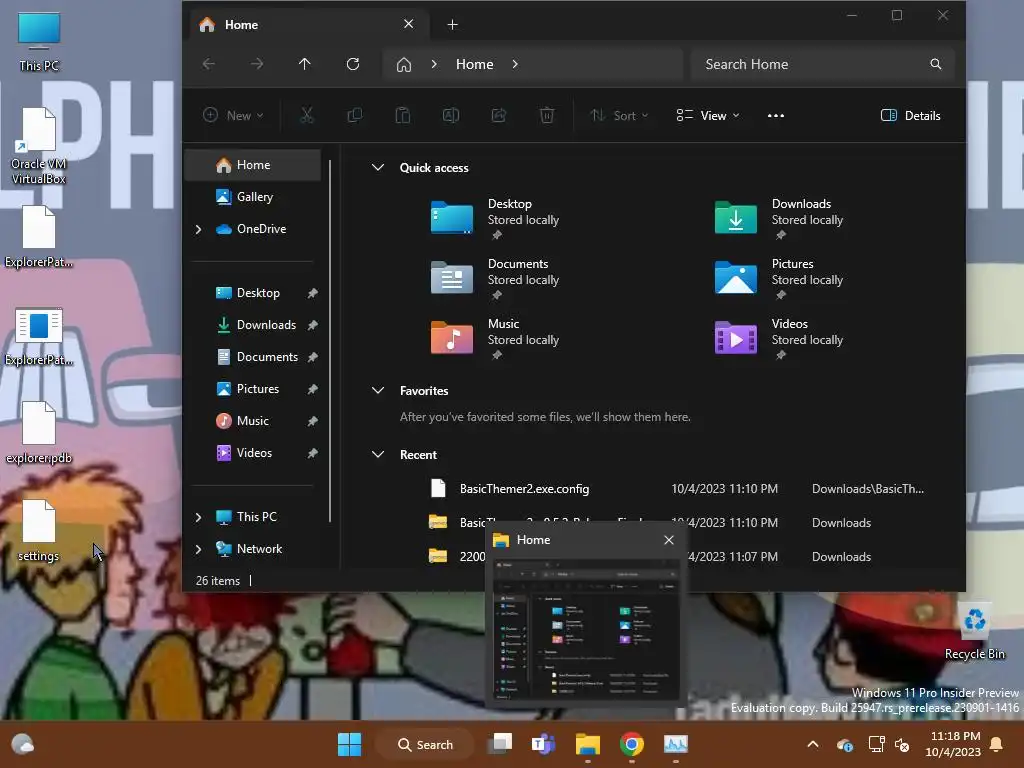Viewport: 1024px width, 768px height.
Task: Select the Home tab
Action: [307, 25]
